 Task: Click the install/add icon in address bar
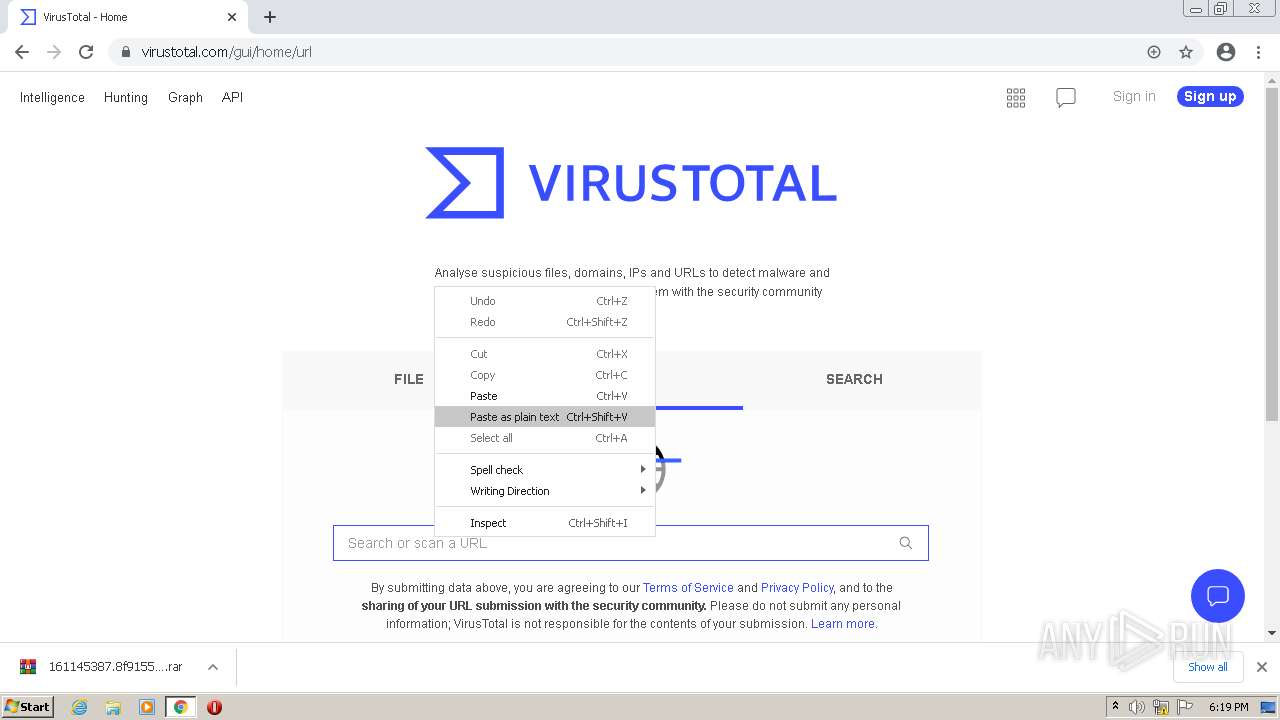tap(1154, 52)
